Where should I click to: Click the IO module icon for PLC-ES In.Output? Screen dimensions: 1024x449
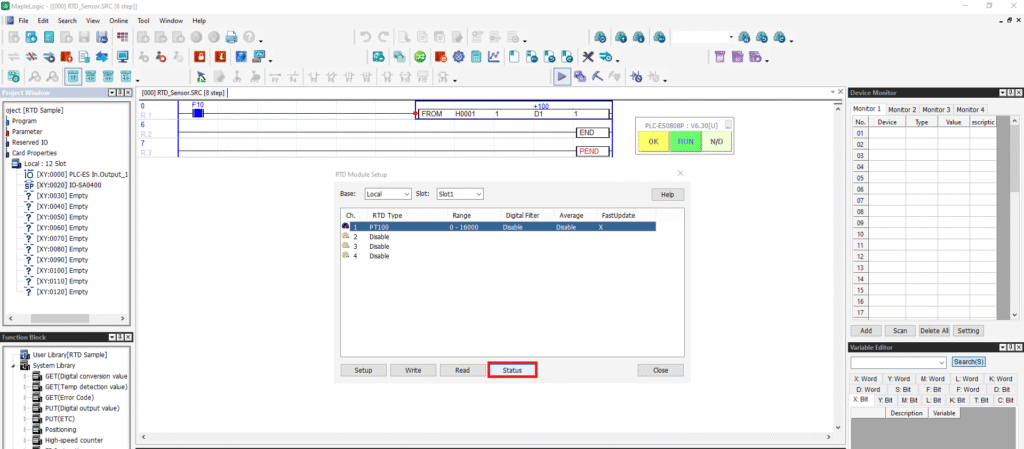point(29,174)
